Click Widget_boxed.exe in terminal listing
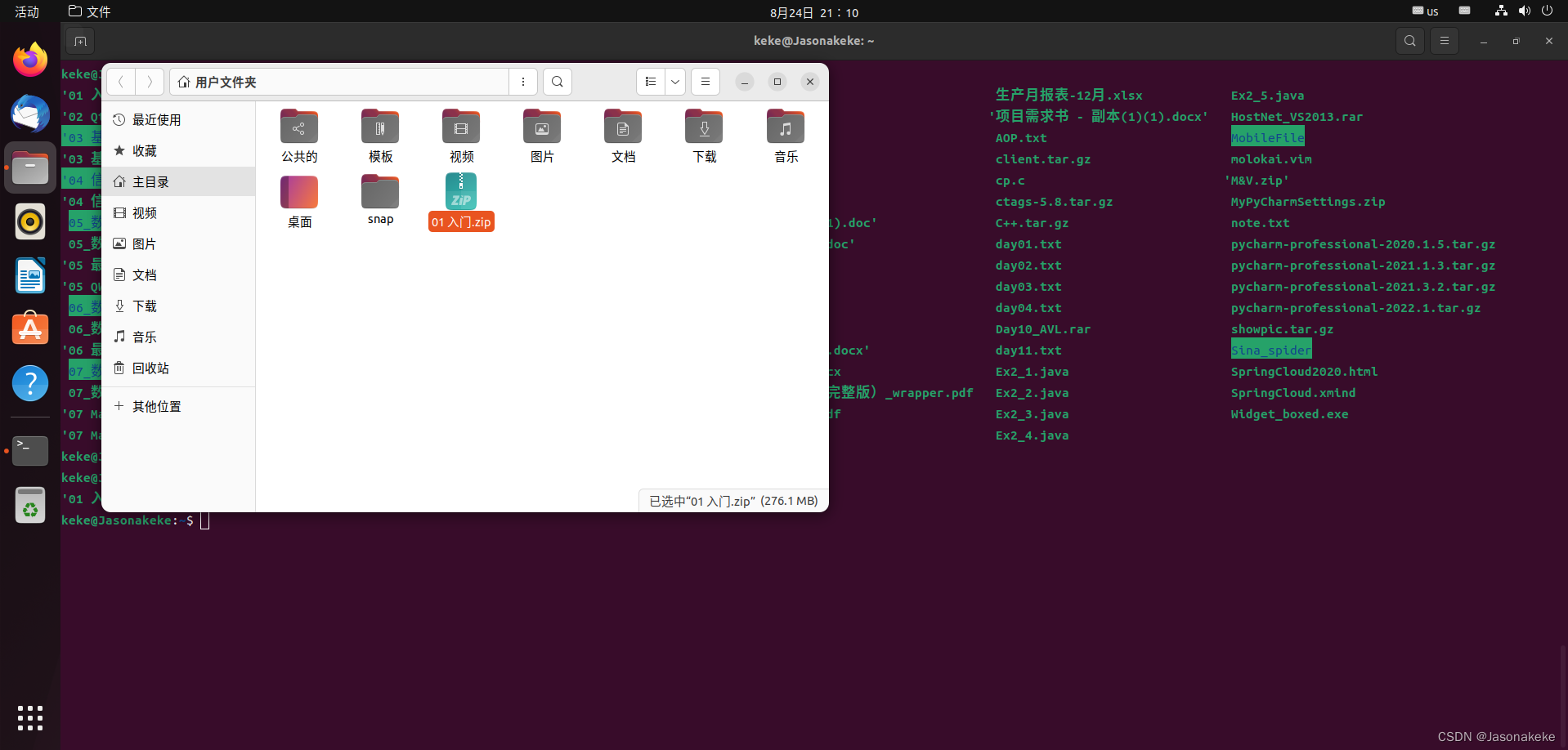 pyautogui.click(x=1289, y=414)
